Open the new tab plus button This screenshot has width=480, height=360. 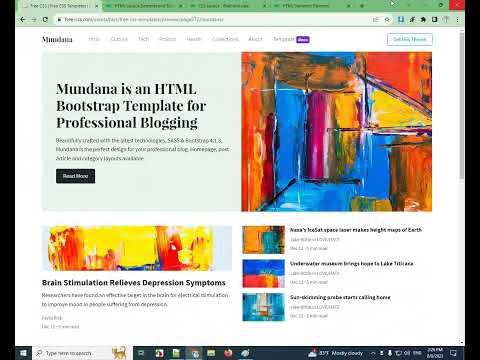pos(362,6)
